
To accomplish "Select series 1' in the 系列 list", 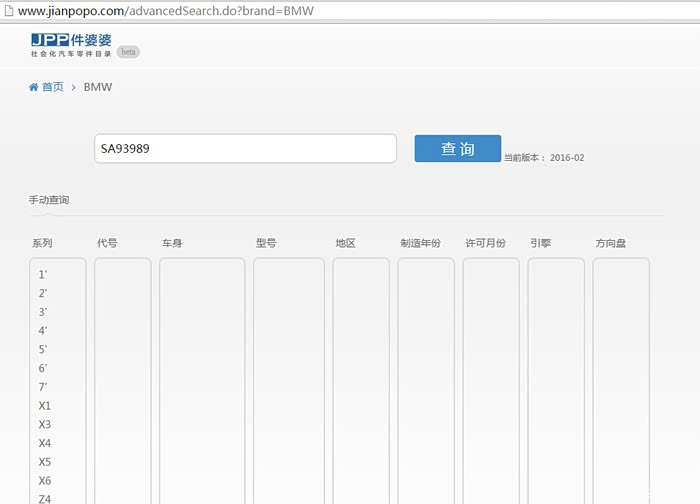I will click(43, 275).
